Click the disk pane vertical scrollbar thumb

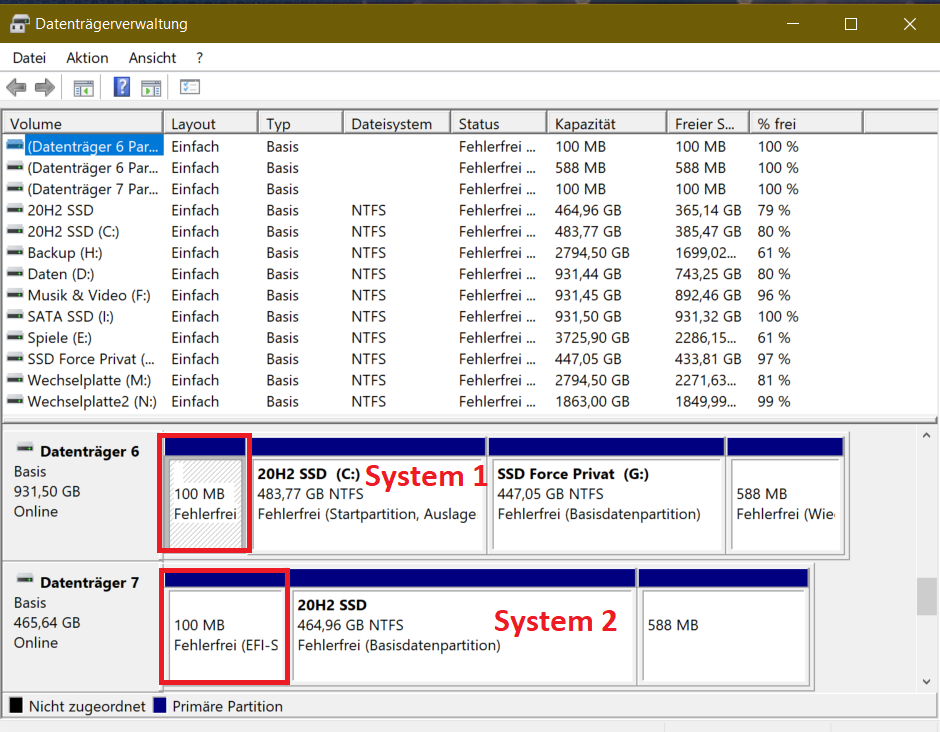click(x=927, y=596)
